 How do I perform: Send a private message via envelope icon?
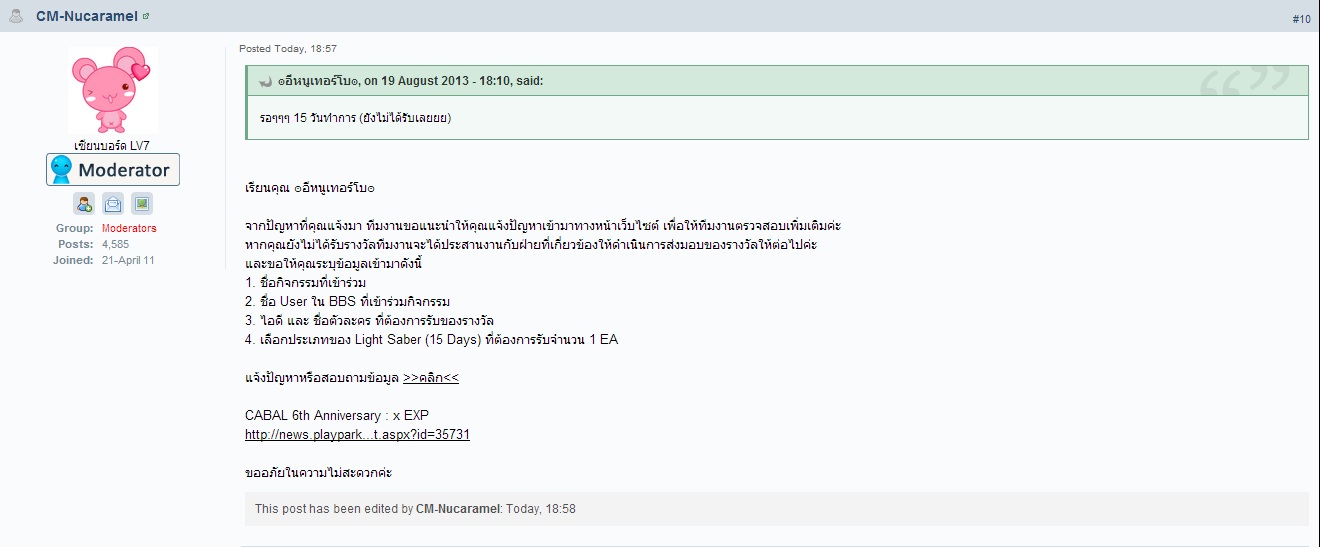(x=113, y=204)
